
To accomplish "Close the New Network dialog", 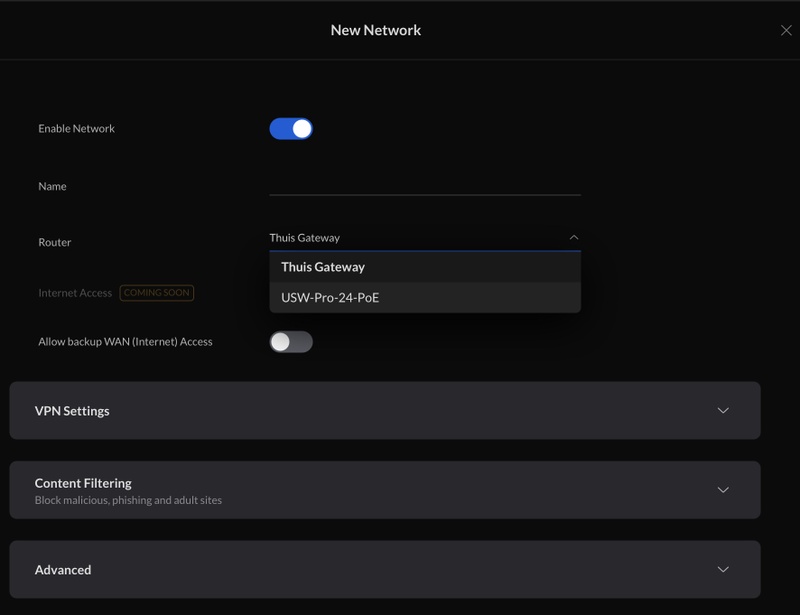I will click(x=786, y=31).
